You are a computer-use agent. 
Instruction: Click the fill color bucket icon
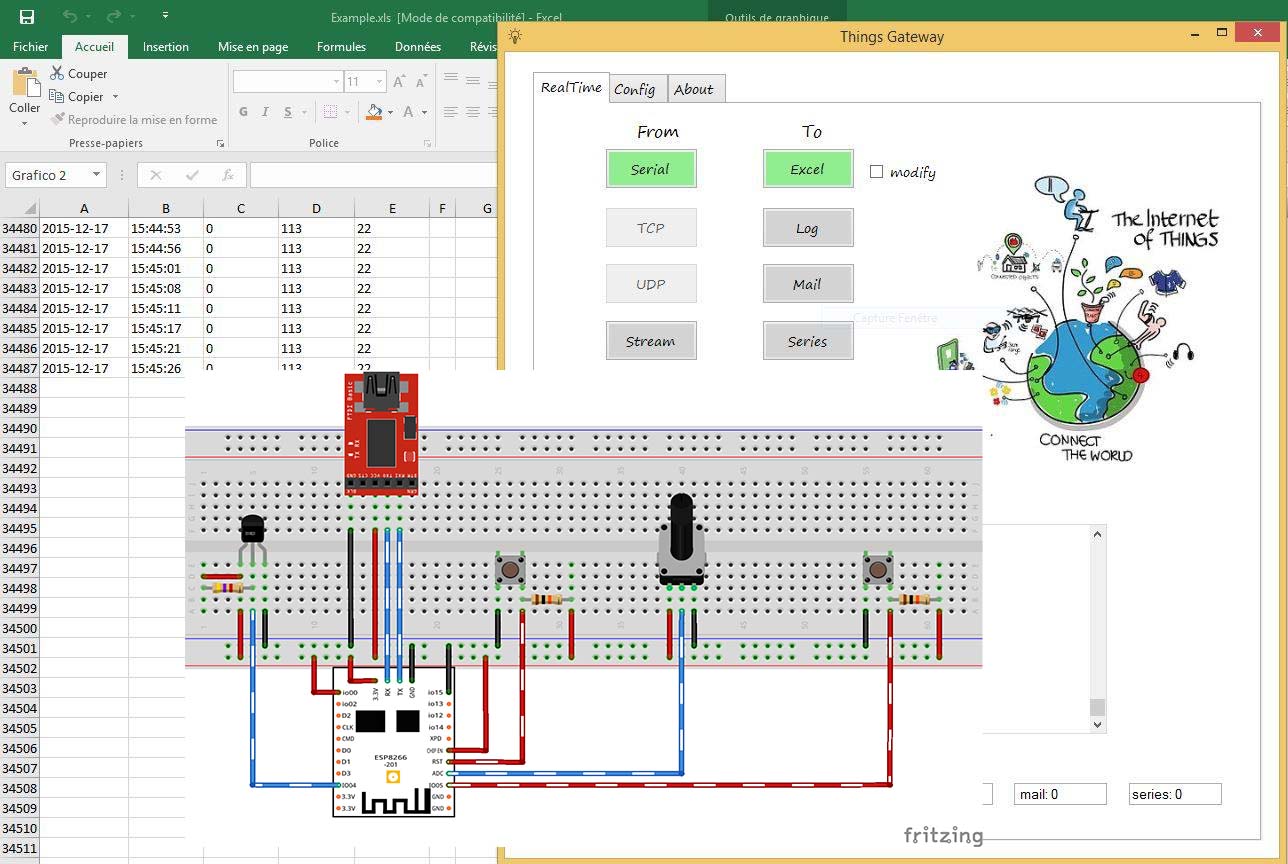coord(374,112)
